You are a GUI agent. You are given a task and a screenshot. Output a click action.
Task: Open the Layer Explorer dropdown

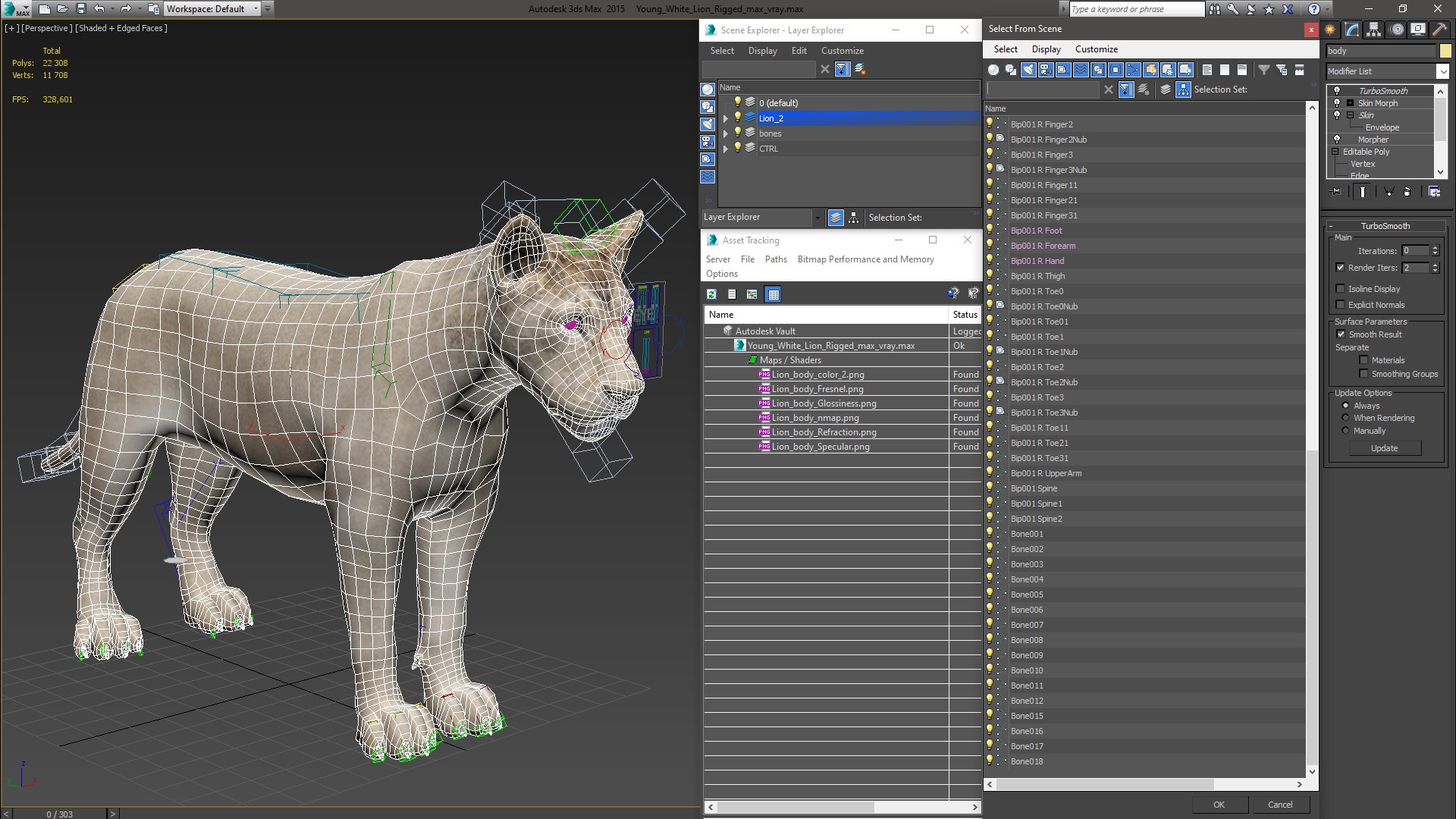817,218
